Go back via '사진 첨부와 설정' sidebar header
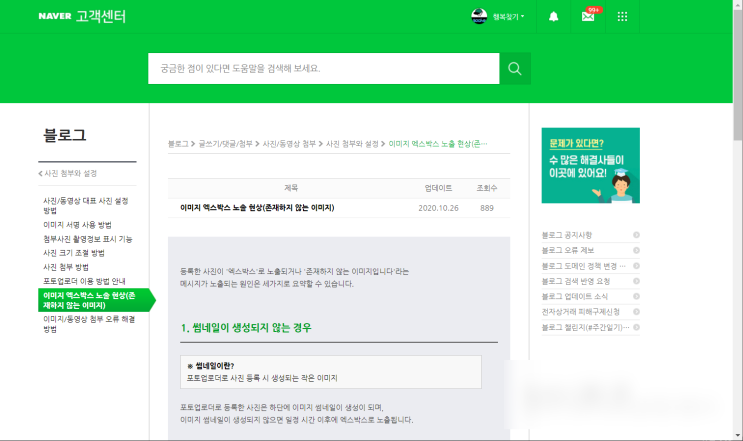Viewport: 743px width, 441px height. tap(68, 173)
